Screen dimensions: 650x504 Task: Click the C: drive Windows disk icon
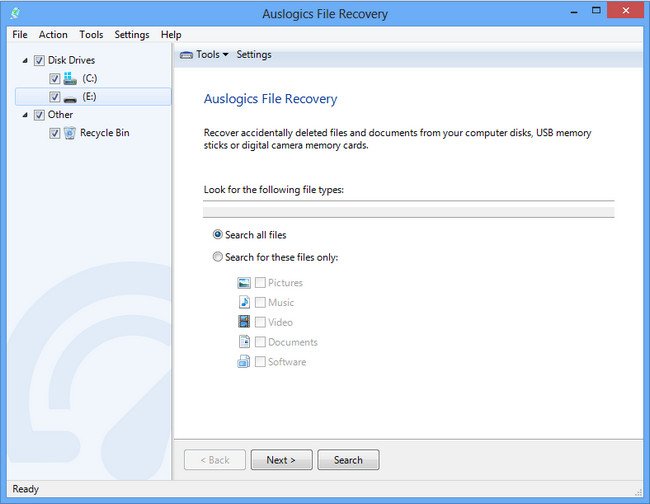pyautogui.click(x=70, y=78)
